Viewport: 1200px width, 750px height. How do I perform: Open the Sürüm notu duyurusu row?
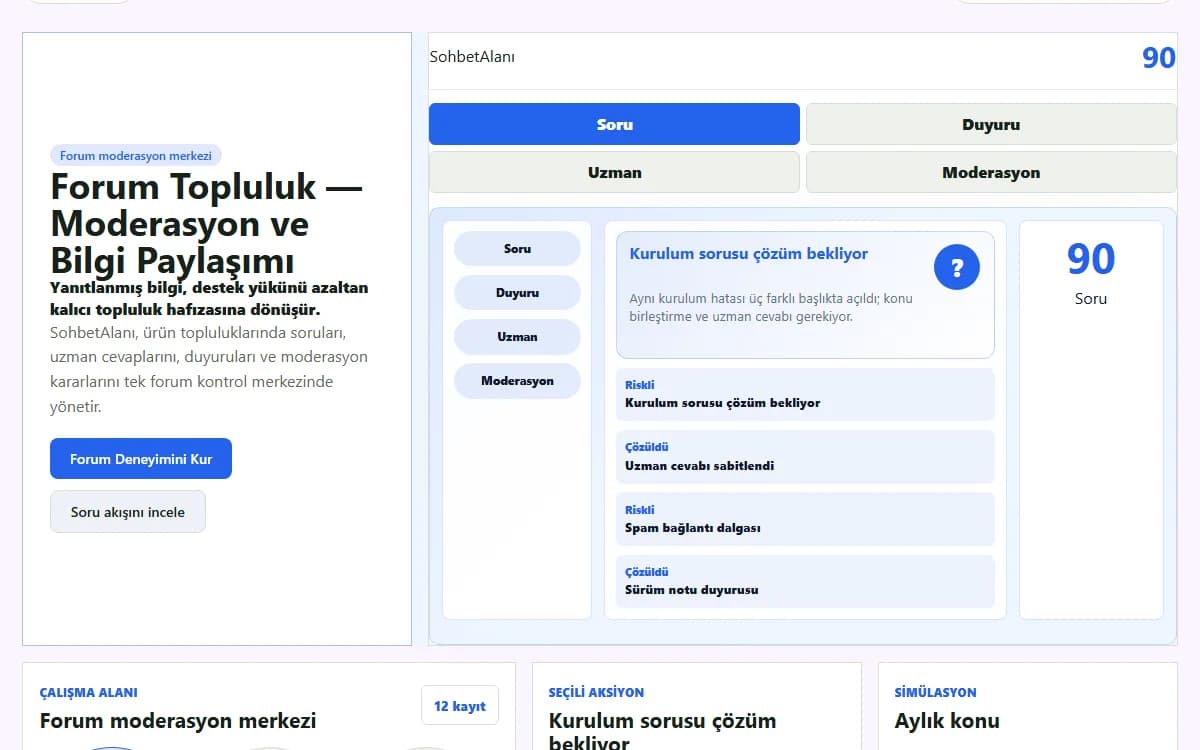805,581
